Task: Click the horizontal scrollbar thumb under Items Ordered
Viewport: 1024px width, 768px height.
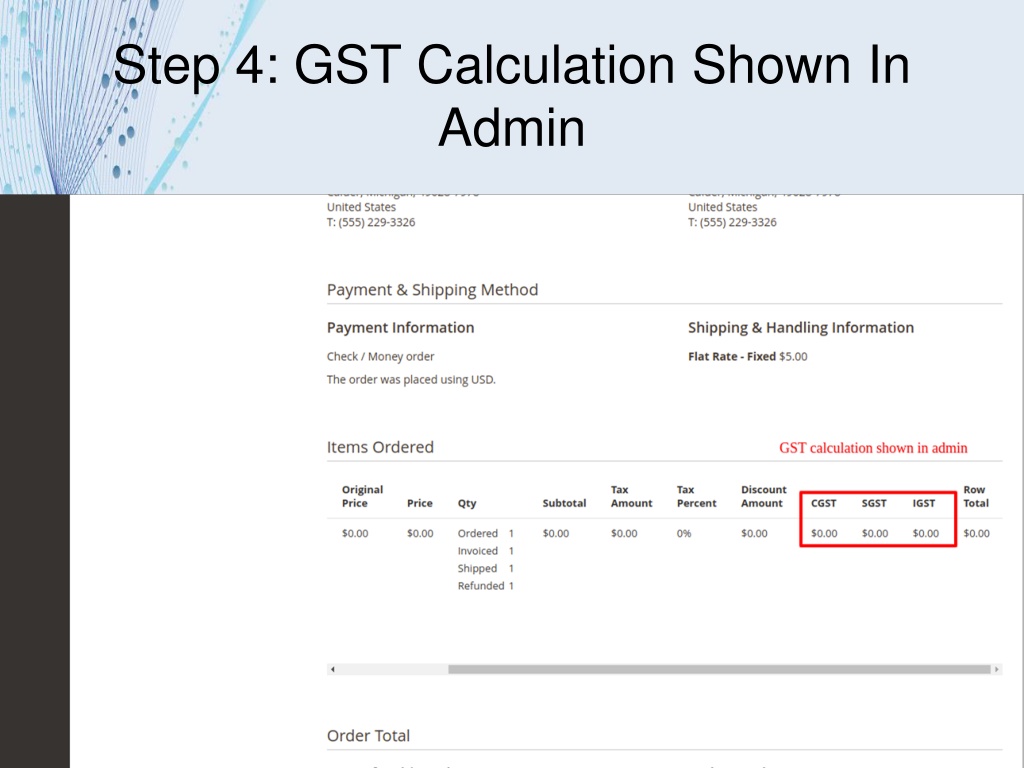Action: [719, 669]
